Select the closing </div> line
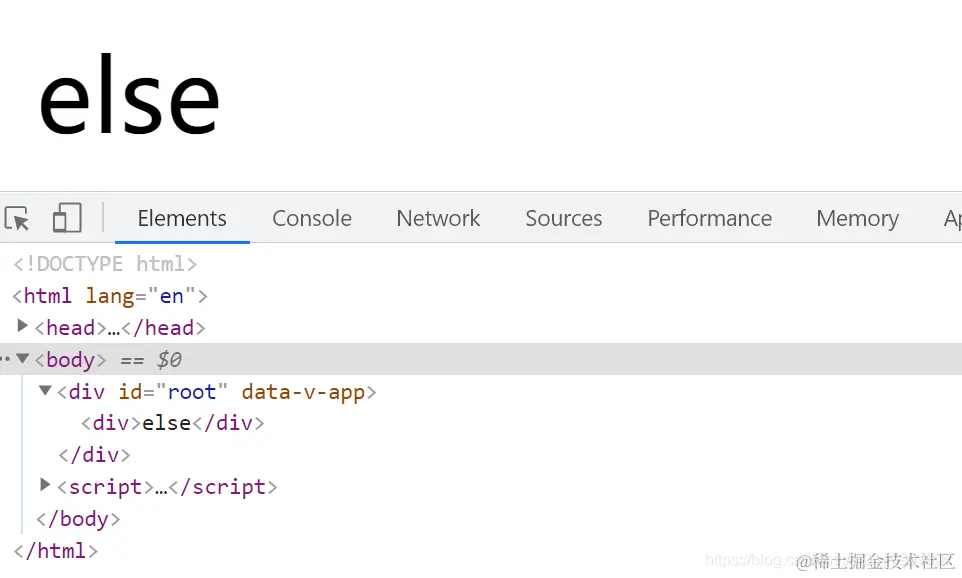The image size is (962, 578). click(x=94, y=455)
